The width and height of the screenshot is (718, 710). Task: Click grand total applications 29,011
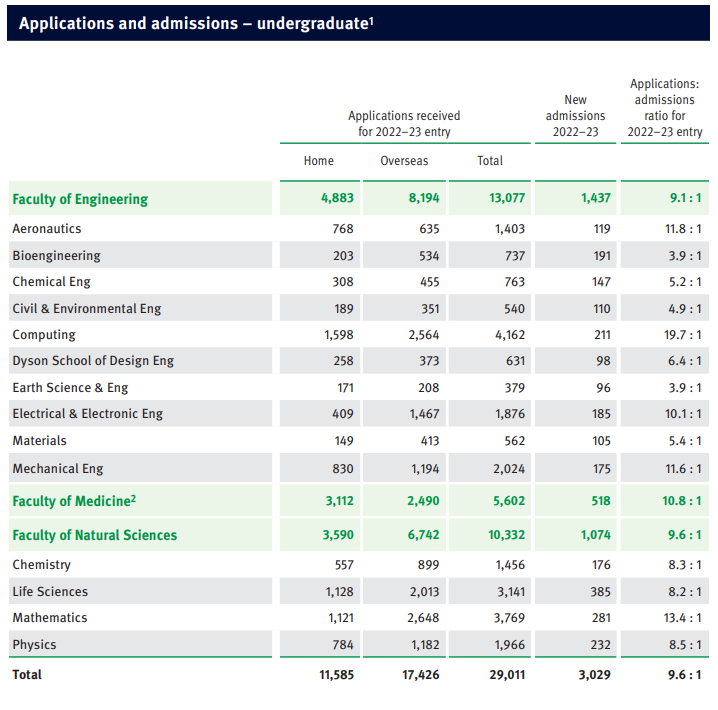[507, 675]
